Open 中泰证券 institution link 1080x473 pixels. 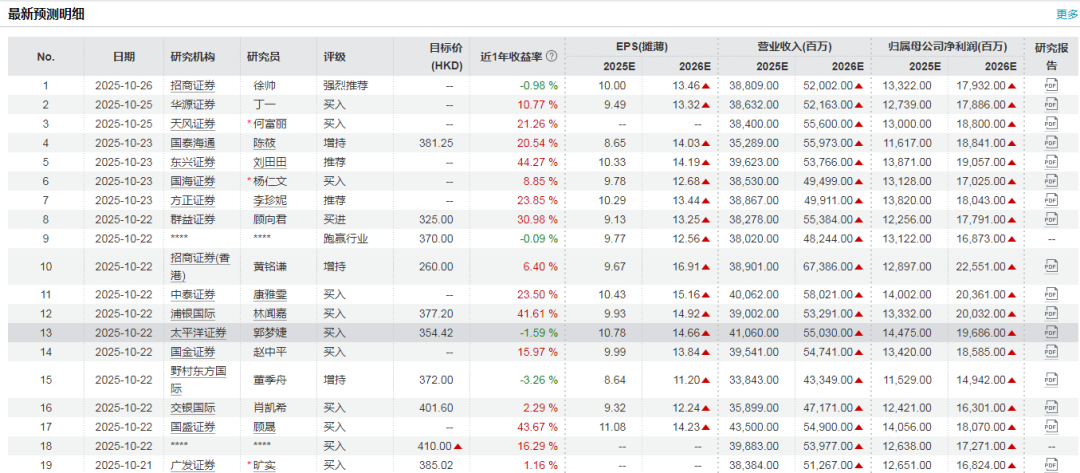click(192, 295)
